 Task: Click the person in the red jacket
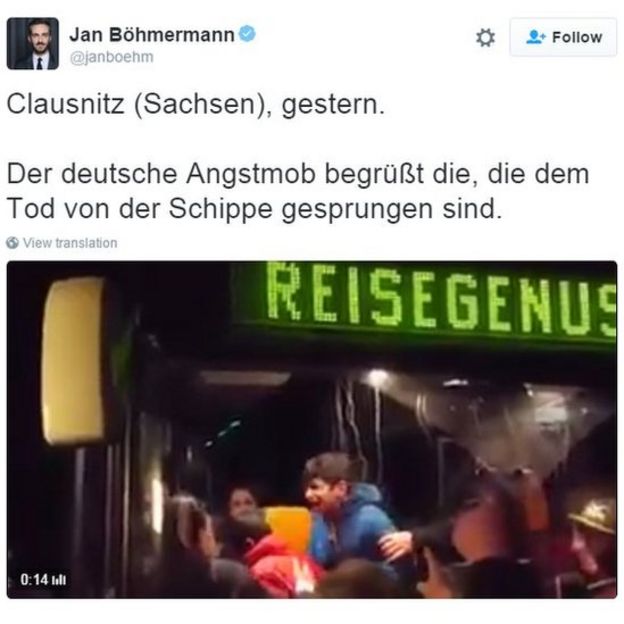point(281,565)
